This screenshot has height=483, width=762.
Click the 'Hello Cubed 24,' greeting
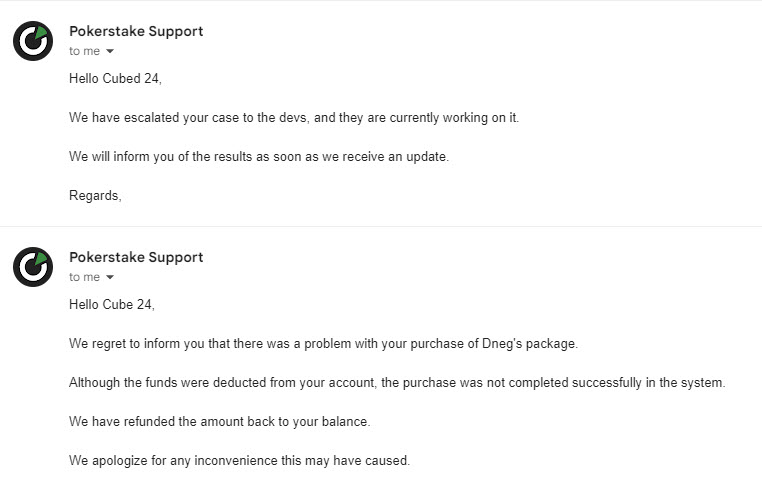point(115,79)
